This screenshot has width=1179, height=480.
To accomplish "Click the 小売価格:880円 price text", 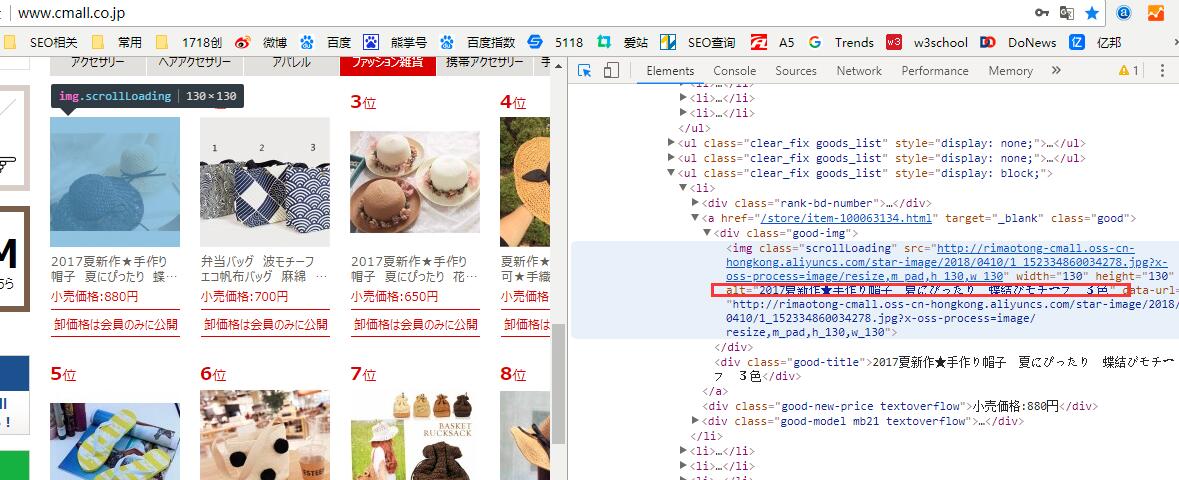I will coord(95,296).
